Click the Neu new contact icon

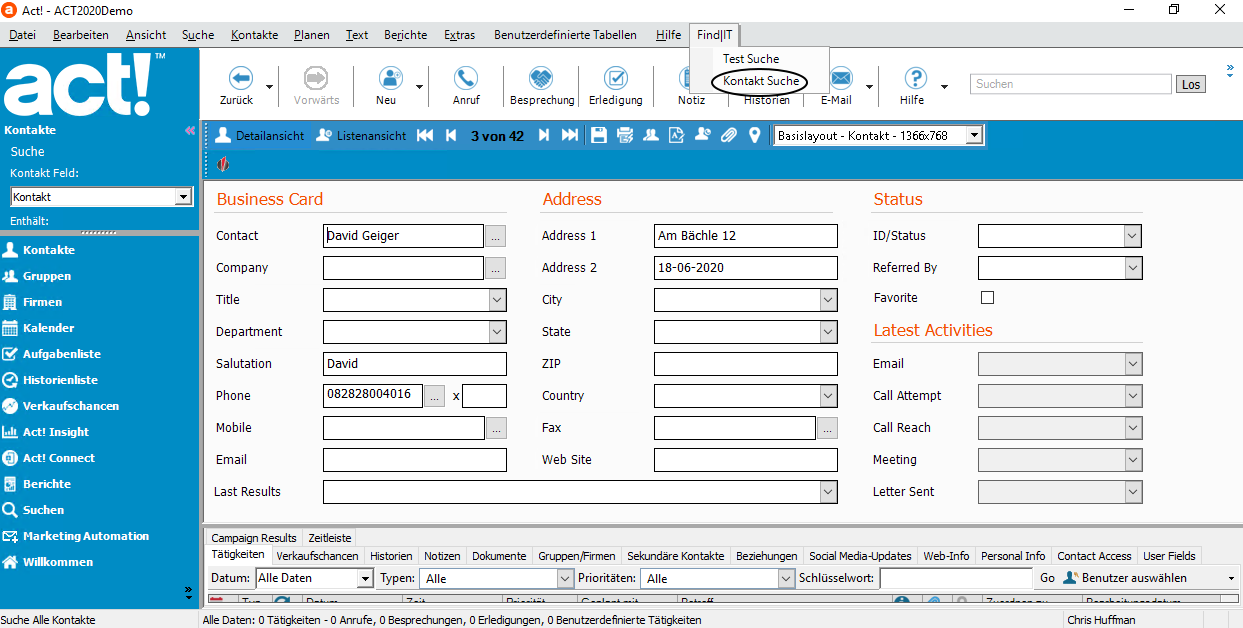point(390,78)
